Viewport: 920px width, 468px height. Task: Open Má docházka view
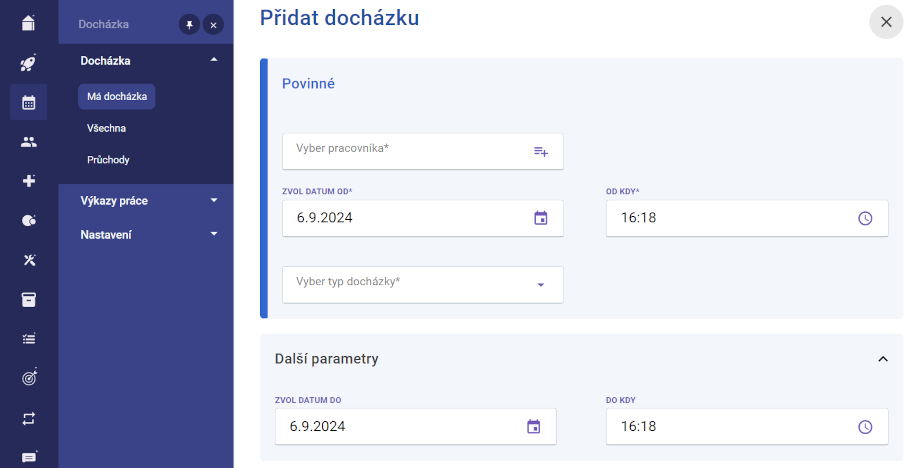(x=117, y=96)
